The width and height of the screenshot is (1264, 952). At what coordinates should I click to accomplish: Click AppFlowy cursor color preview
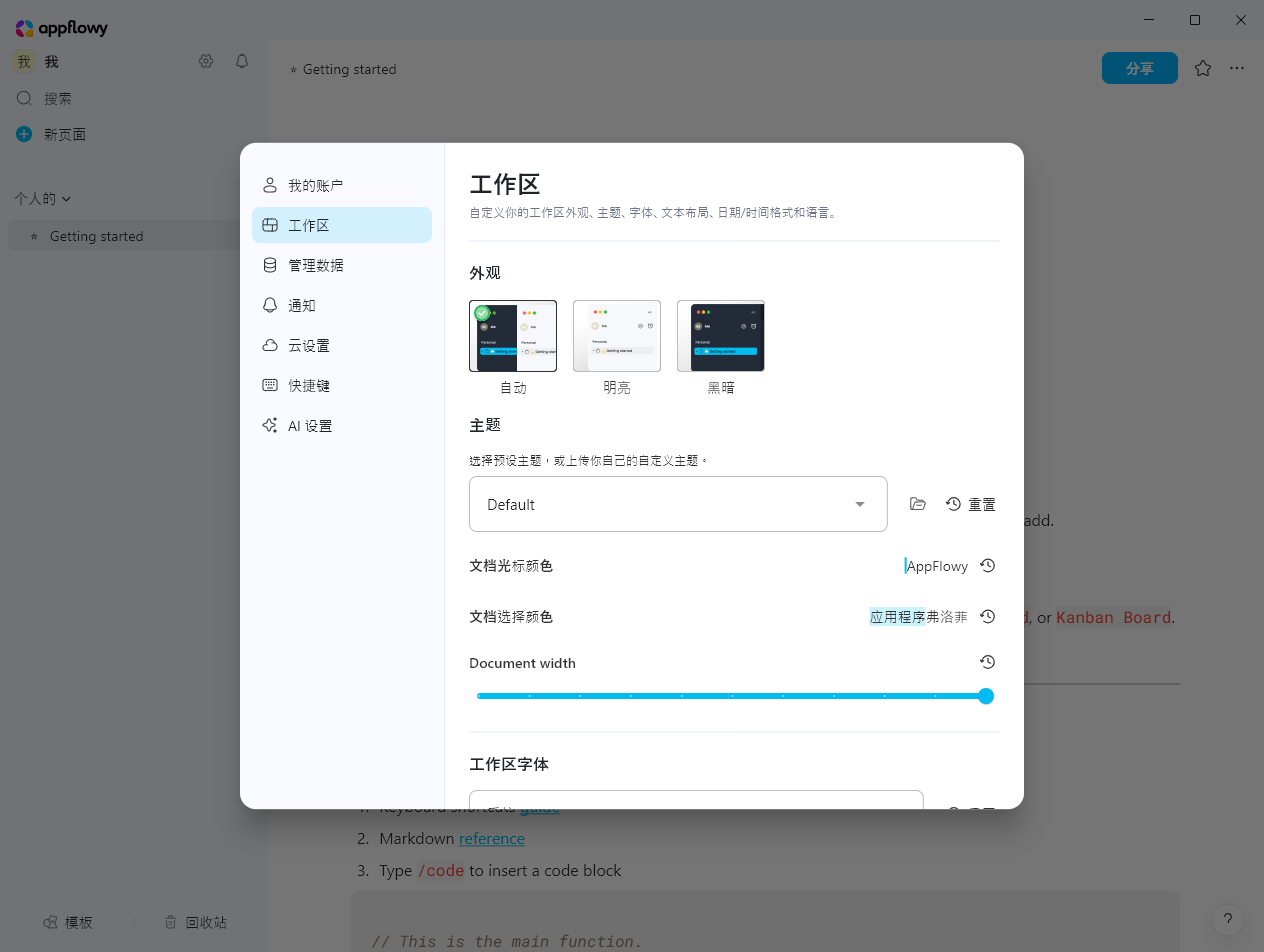tap(936, 566)
